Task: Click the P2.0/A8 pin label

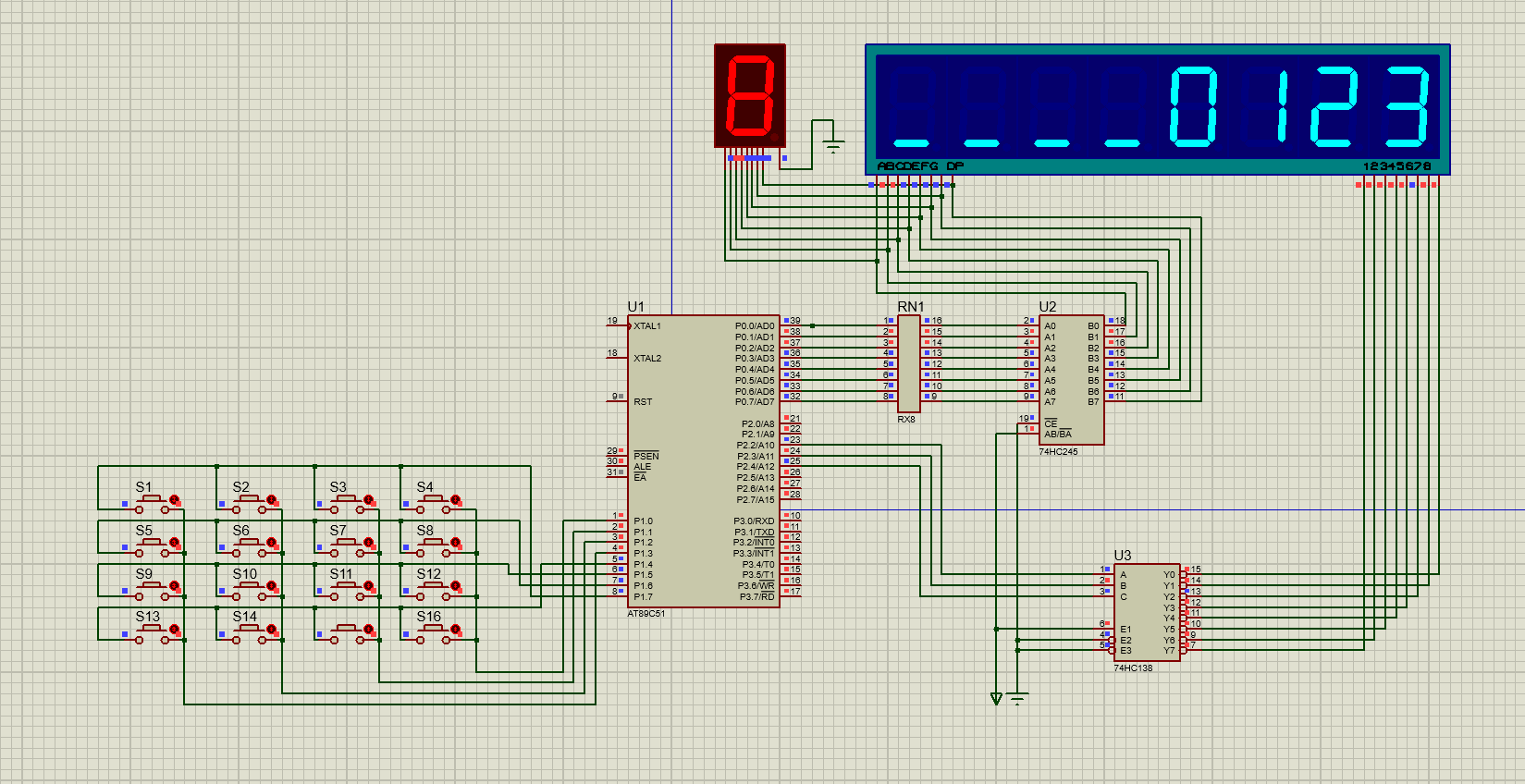Action: coord(758,424)
